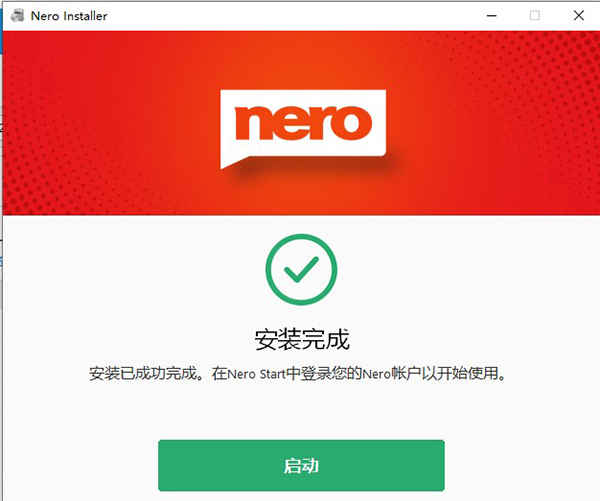The height and width of the screenshot is (501, 600).
Task: Click the 帐户以开始使用 text ending the message
Action: 448,374
